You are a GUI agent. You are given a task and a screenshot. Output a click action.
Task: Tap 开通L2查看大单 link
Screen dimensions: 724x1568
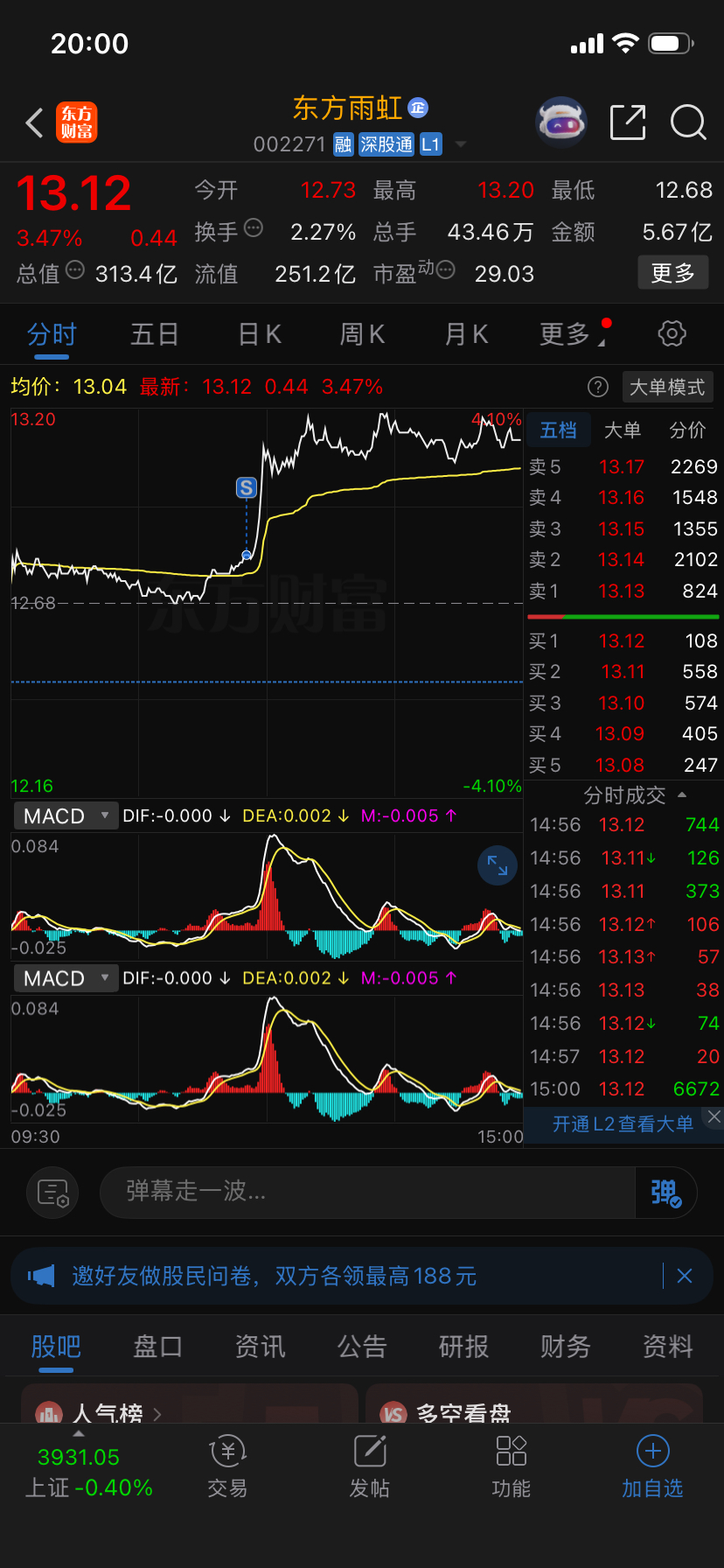pos(623,1124)
